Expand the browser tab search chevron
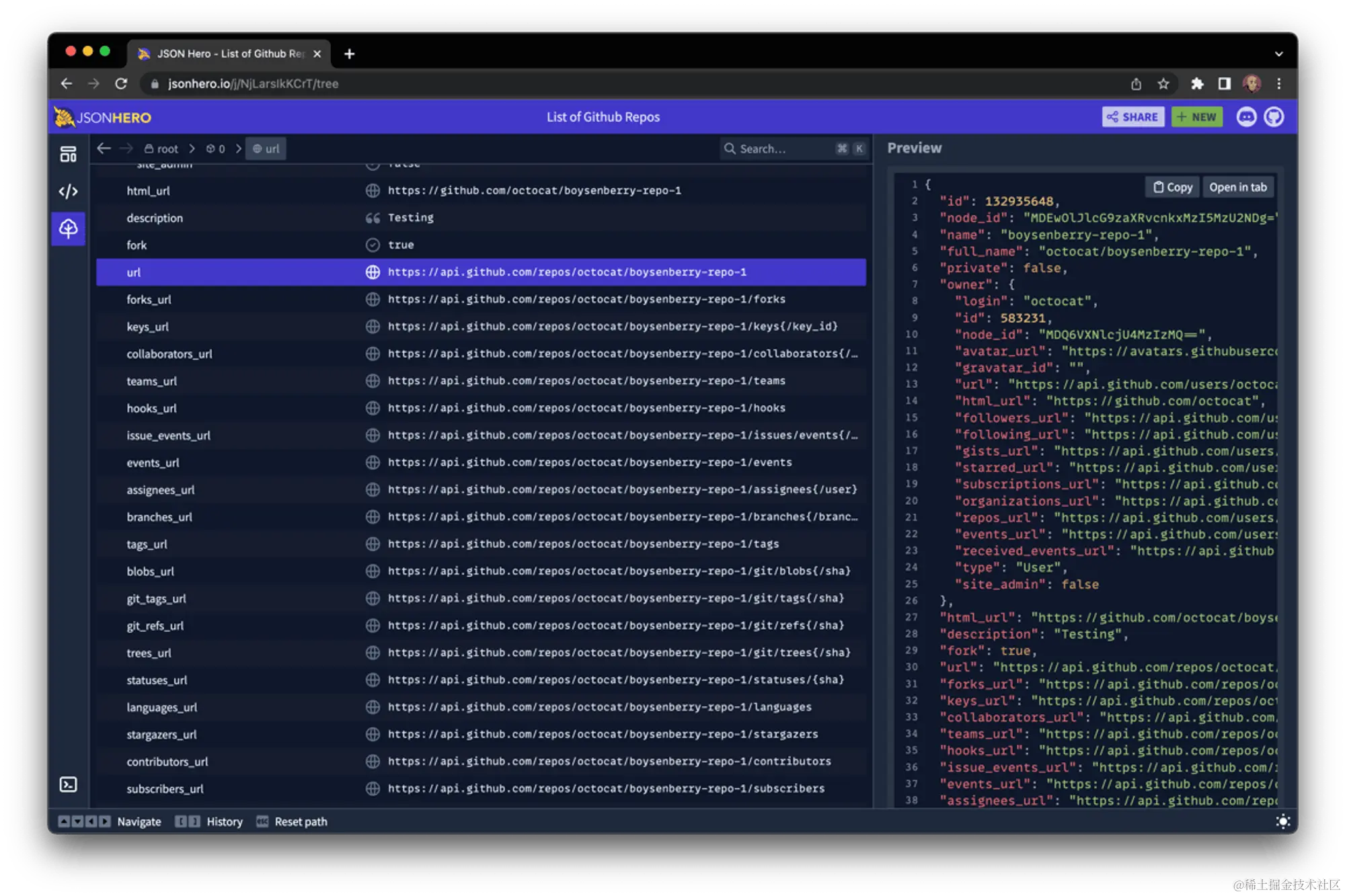 (1278, 54)
